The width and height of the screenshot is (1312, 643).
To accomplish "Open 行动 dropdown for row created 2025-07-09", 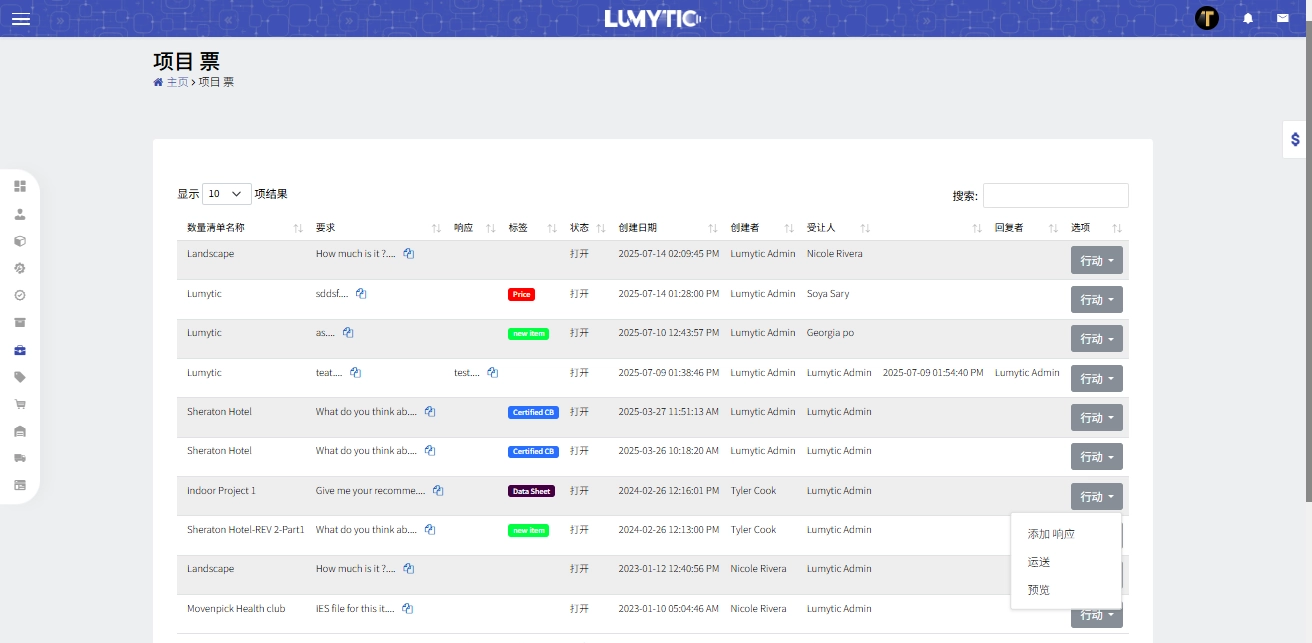I will click(1096, 379).
